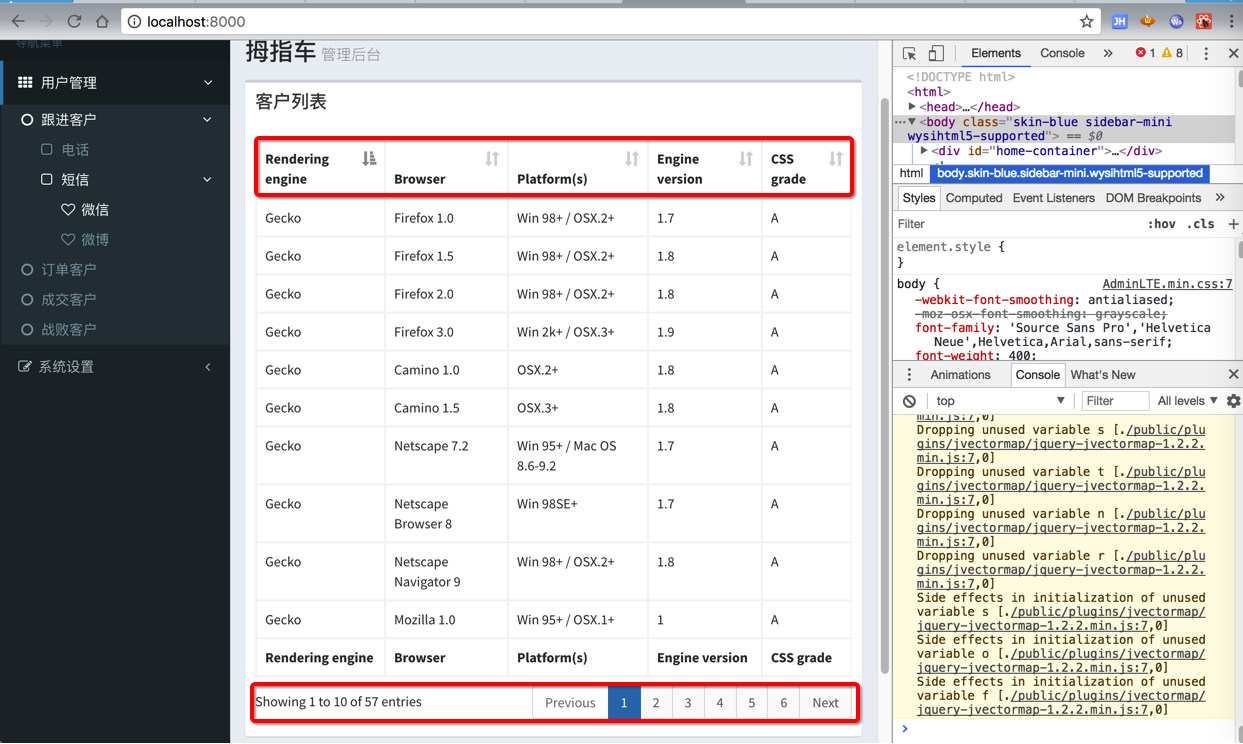Go to pagination page 3
The image size is (1243, 744).
coord(688,703)
